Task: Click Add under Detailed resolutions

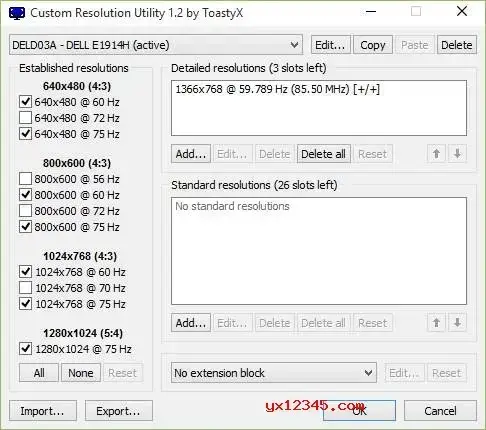Action: [x=191, y=154]
